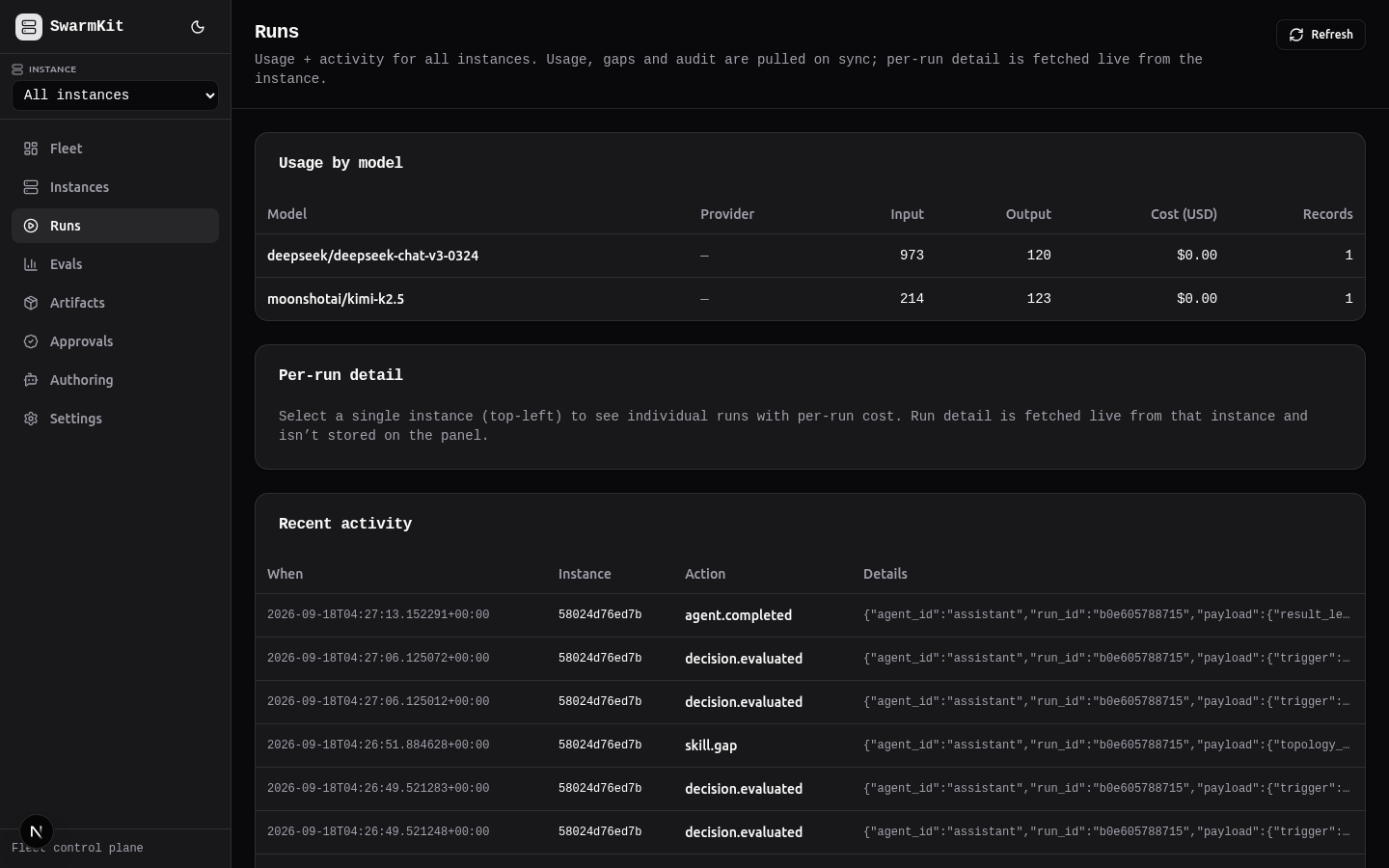Viewport: 1389px width, 868px height.
Task: Open Settings in the sidebar
Action: point(115,419)
